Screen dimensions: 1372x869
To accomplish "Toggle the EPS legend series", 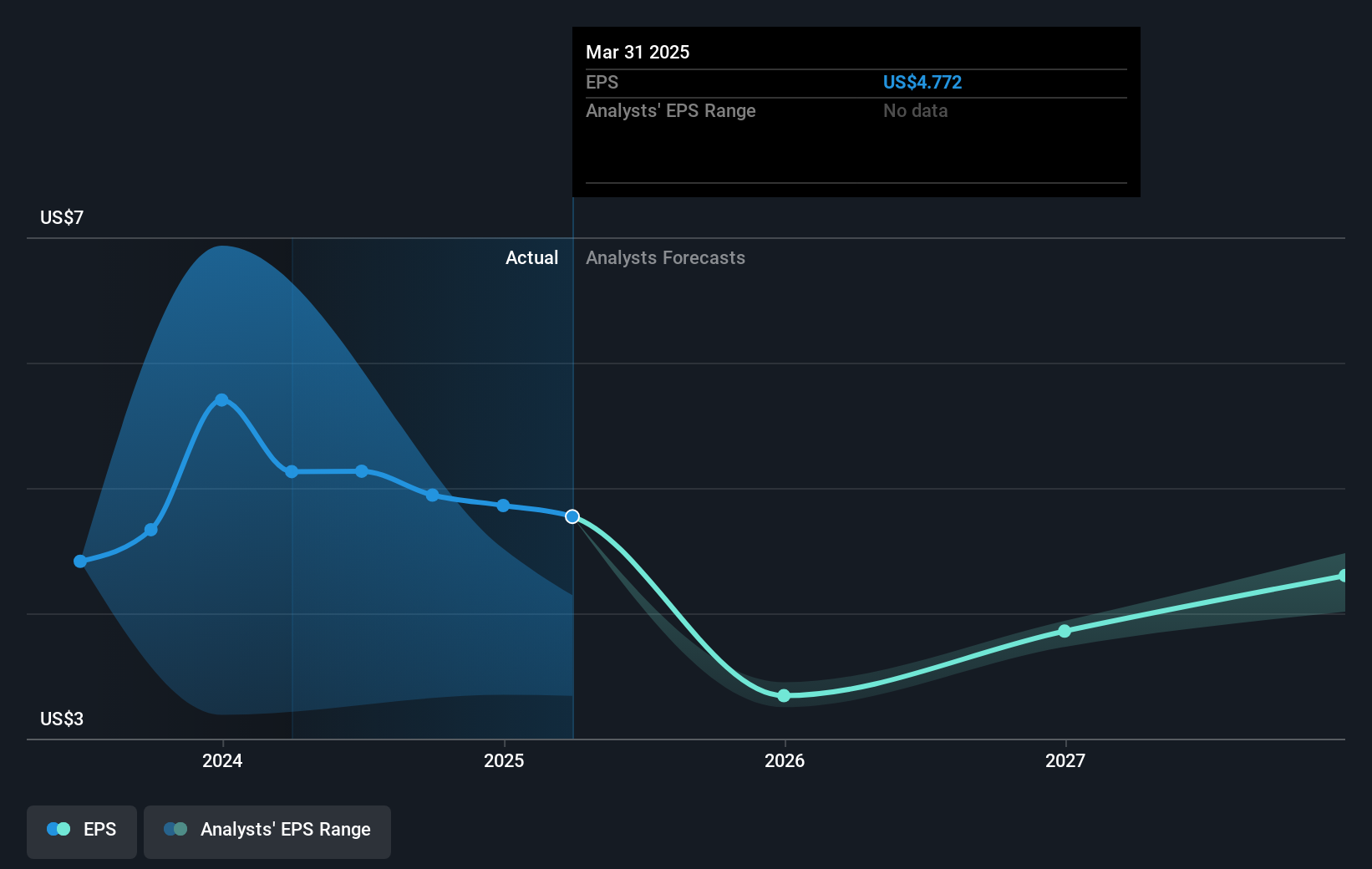I will 82,831.
